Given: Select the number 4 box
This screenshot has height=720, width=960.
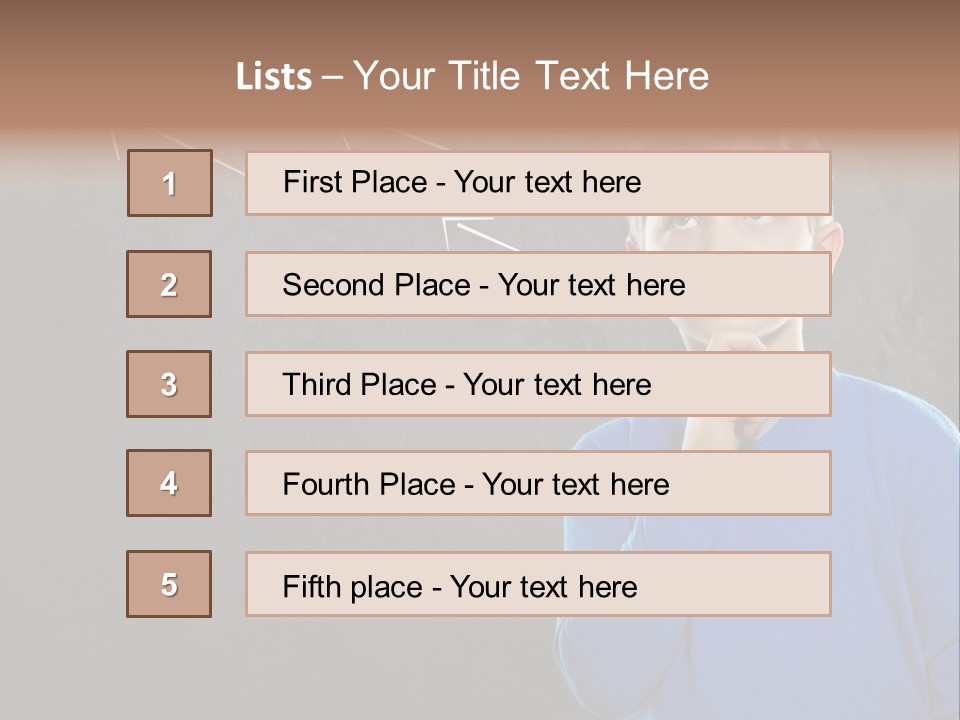Looking at the screenshot, I should click(x=169, y=483).
